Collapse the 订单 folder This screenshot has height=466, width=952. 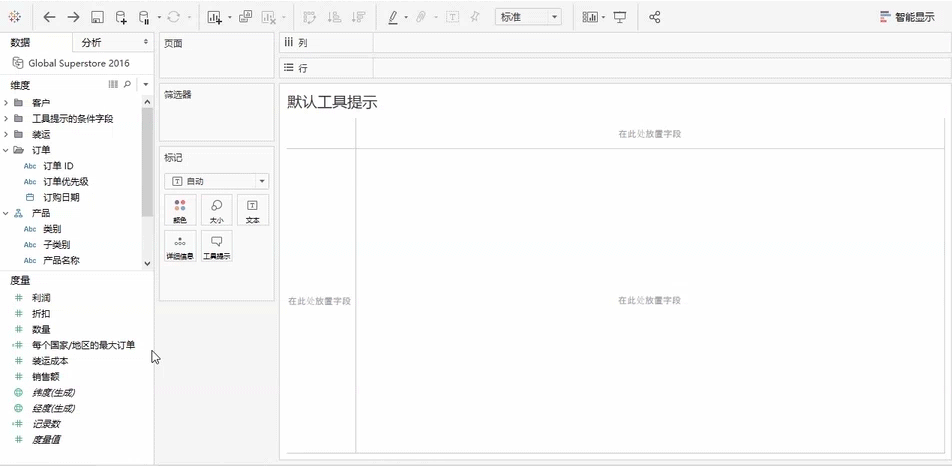point(7,150)
